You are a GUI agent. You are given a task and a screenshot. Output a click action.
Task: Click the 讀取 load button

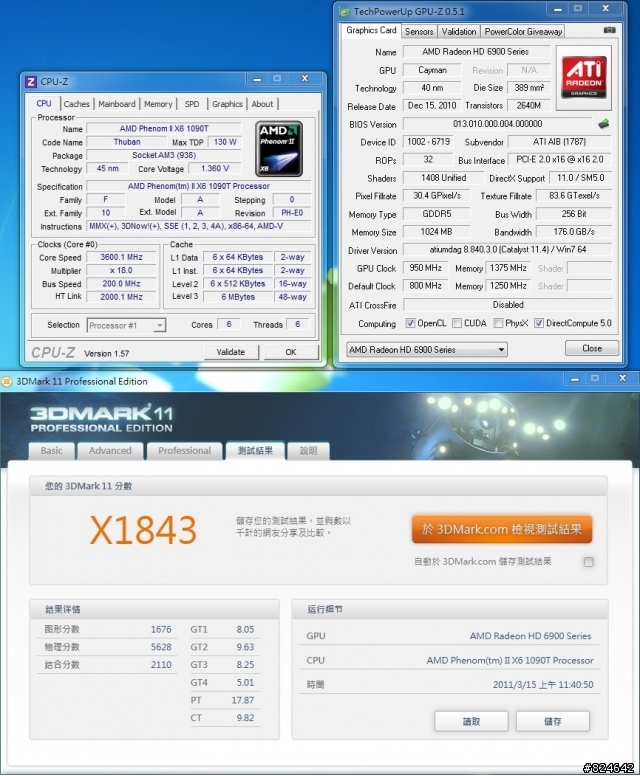coord(471,722)
